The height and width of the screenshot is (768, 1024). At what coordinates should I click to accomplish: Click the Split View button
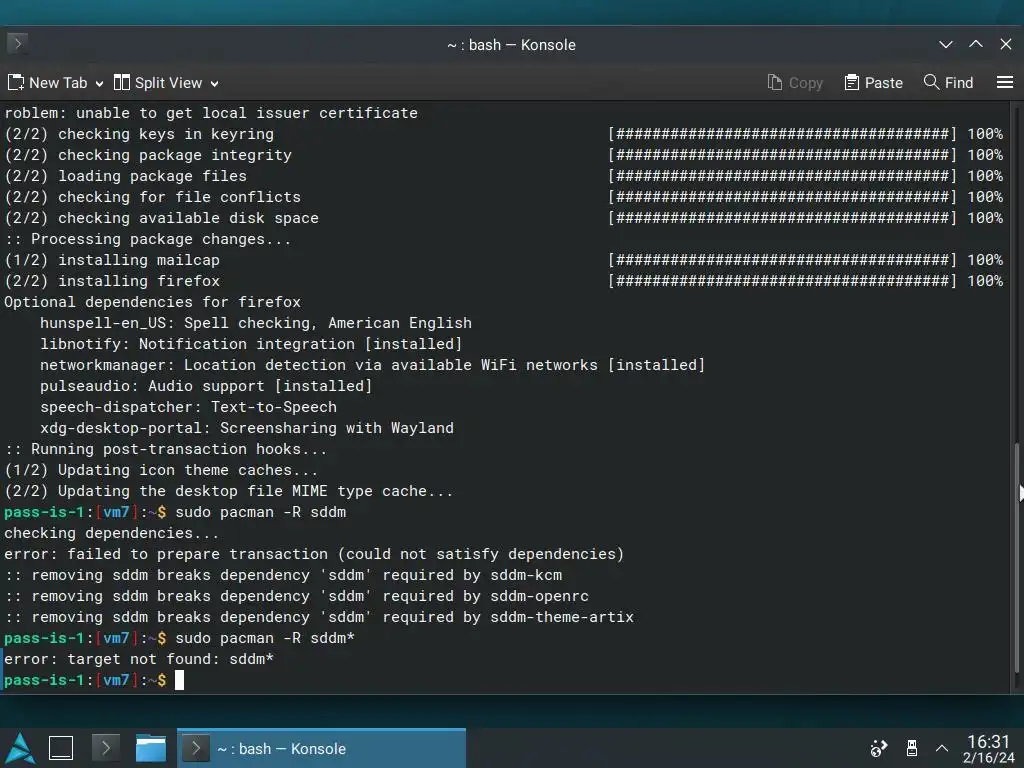click(x=158, y=83)
